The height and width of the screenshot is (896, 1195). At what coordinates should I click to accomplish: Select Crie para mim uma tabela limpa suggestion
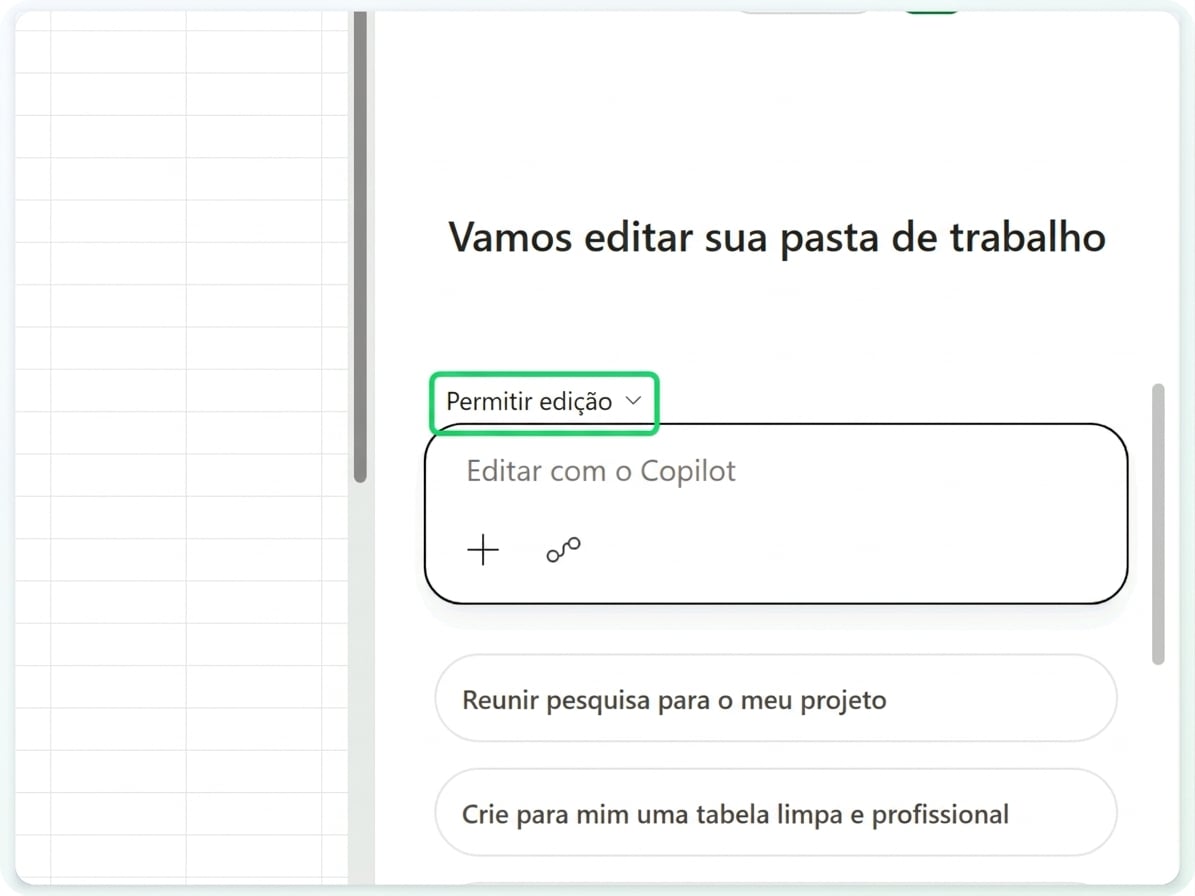[776, 813]
